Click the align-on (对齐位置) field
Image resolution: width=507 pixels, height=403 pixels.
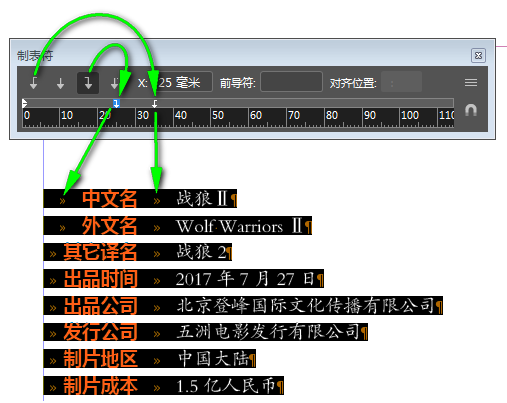click(x=401, y=81)
